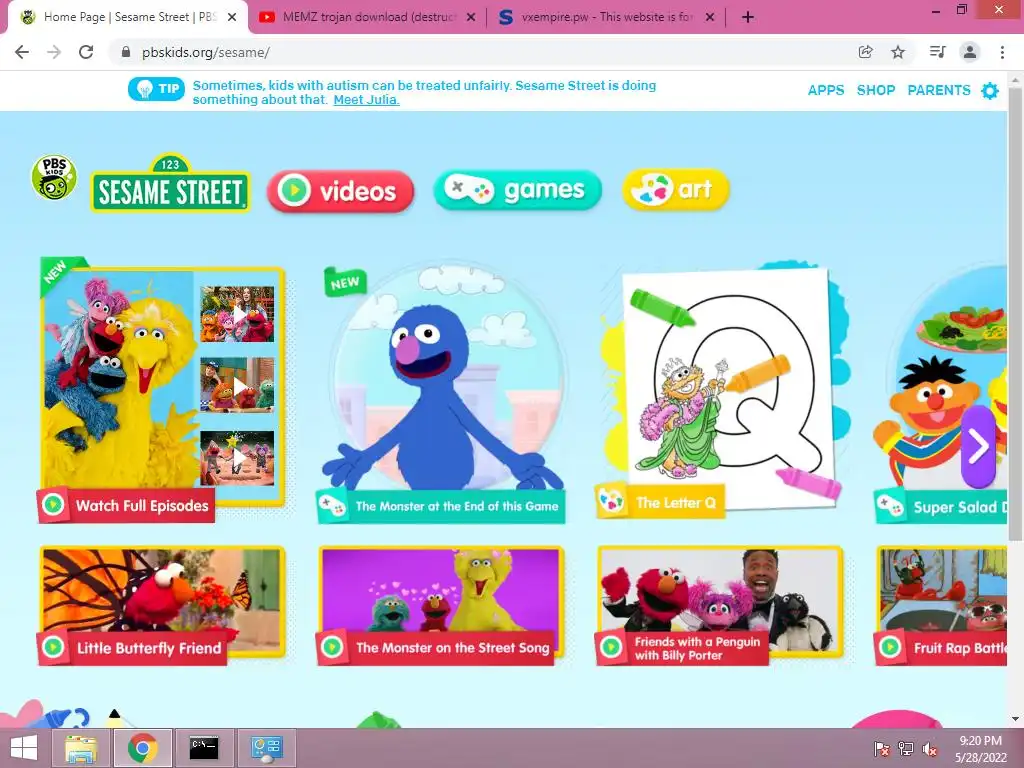Click Chrome icon in taskbar
The width and height of the screenshot is (1024, 768).
[142, 748]
